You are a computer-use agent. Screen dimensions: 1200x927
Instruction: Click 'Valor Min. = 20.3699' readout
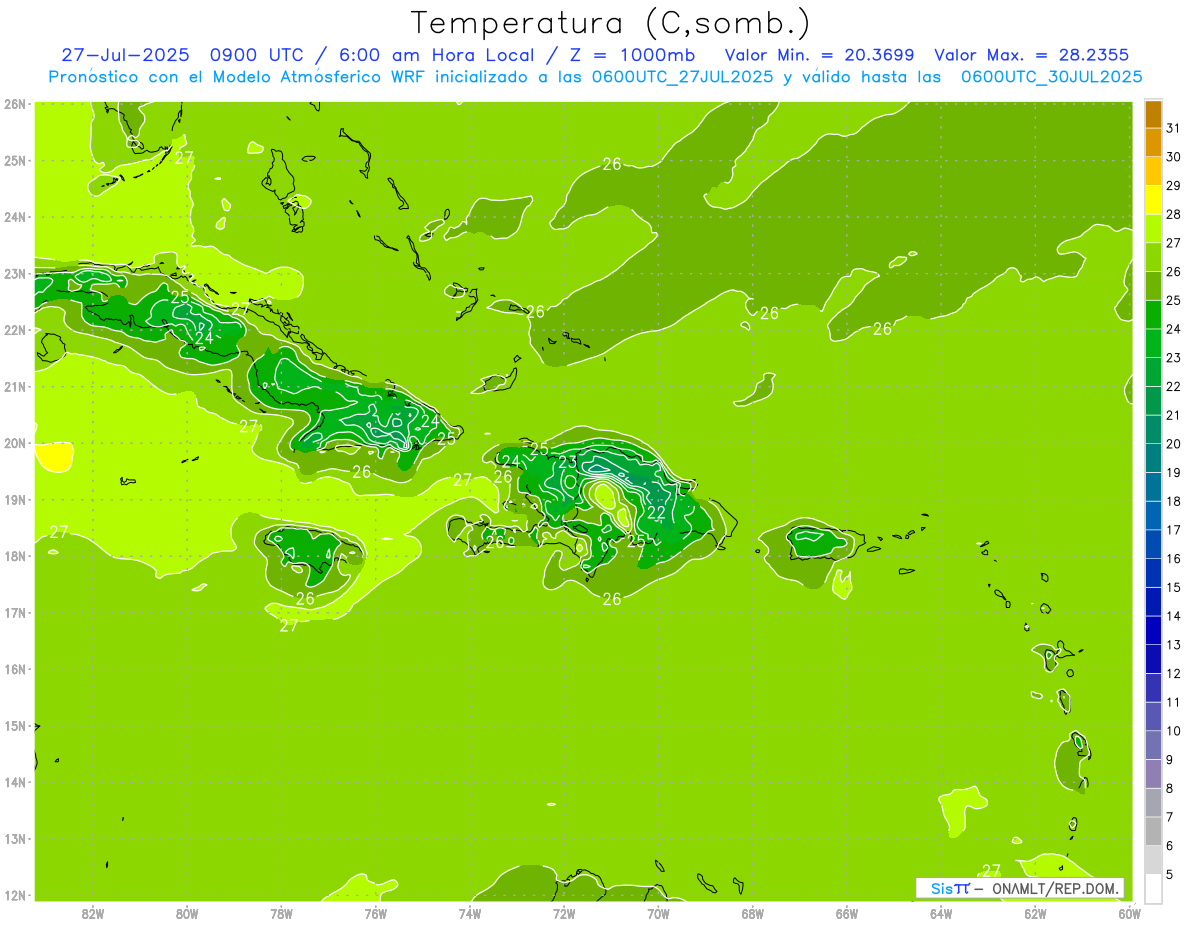(x=820, y=54)
